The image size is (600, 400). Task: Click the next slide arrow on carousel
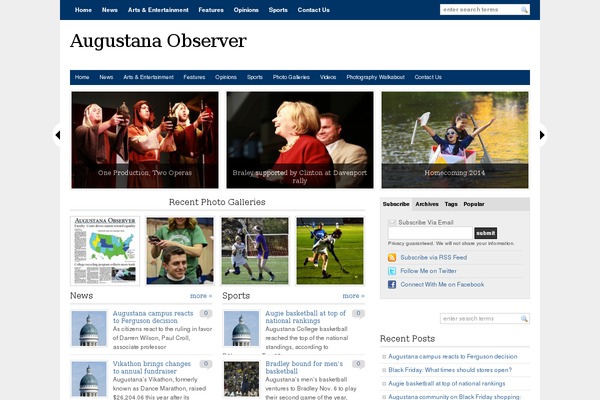click(x=542, y=135)
